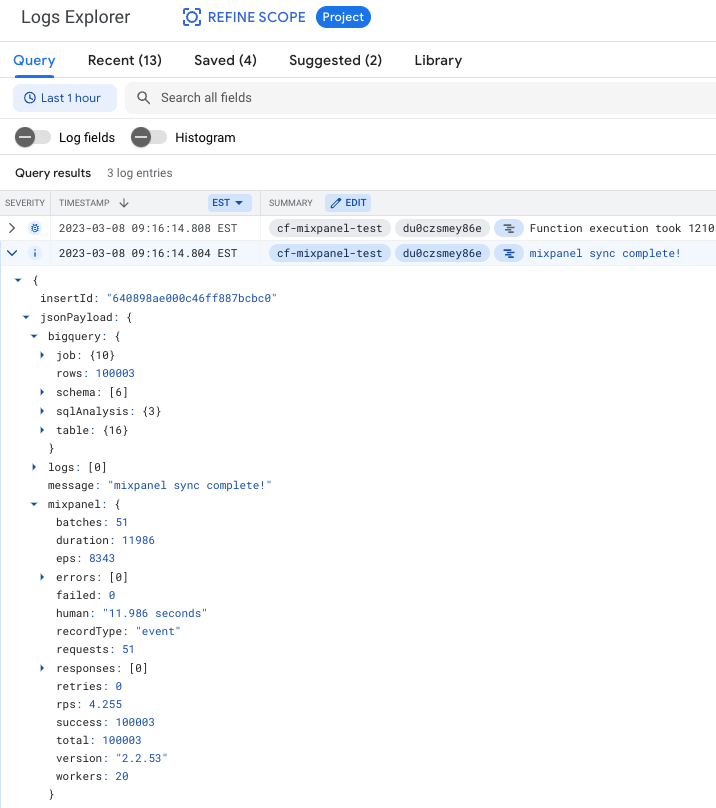716x808 pixels.
Task: Collapse the root JSON object
Action: [18, 280]
